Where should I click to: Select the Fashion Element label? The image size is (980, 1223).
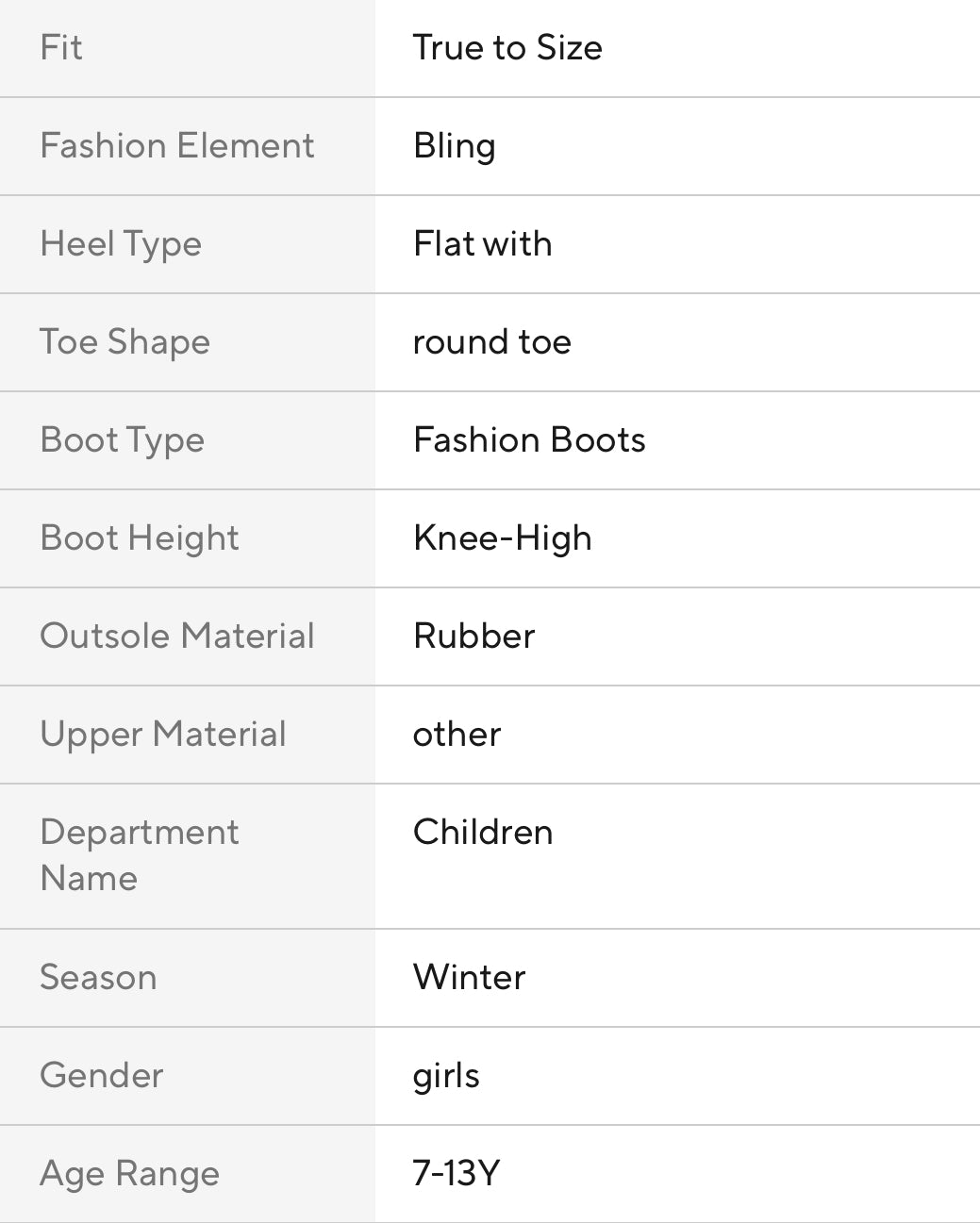click(176, 146)
